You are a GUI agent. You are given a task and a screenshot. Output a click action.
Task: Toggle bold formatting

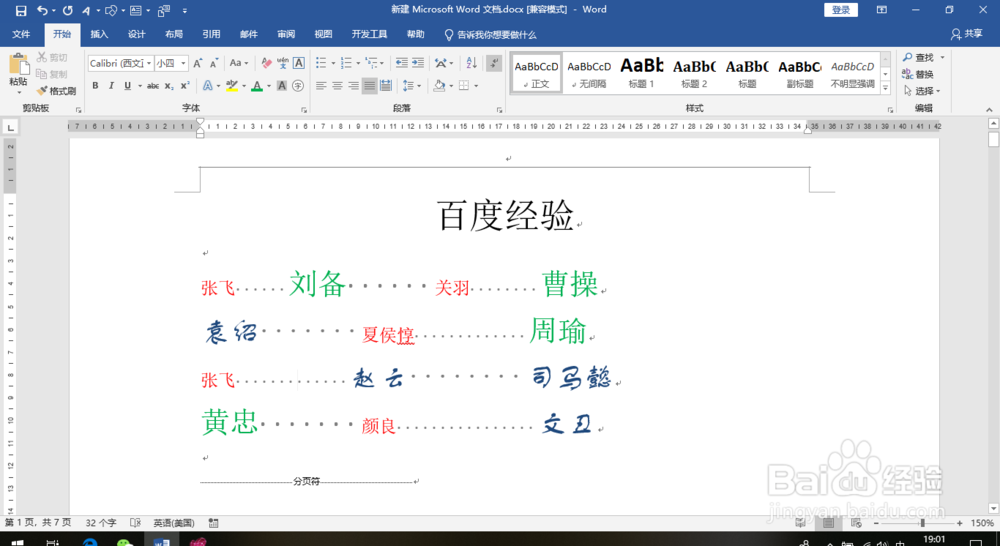coord(95,85)
